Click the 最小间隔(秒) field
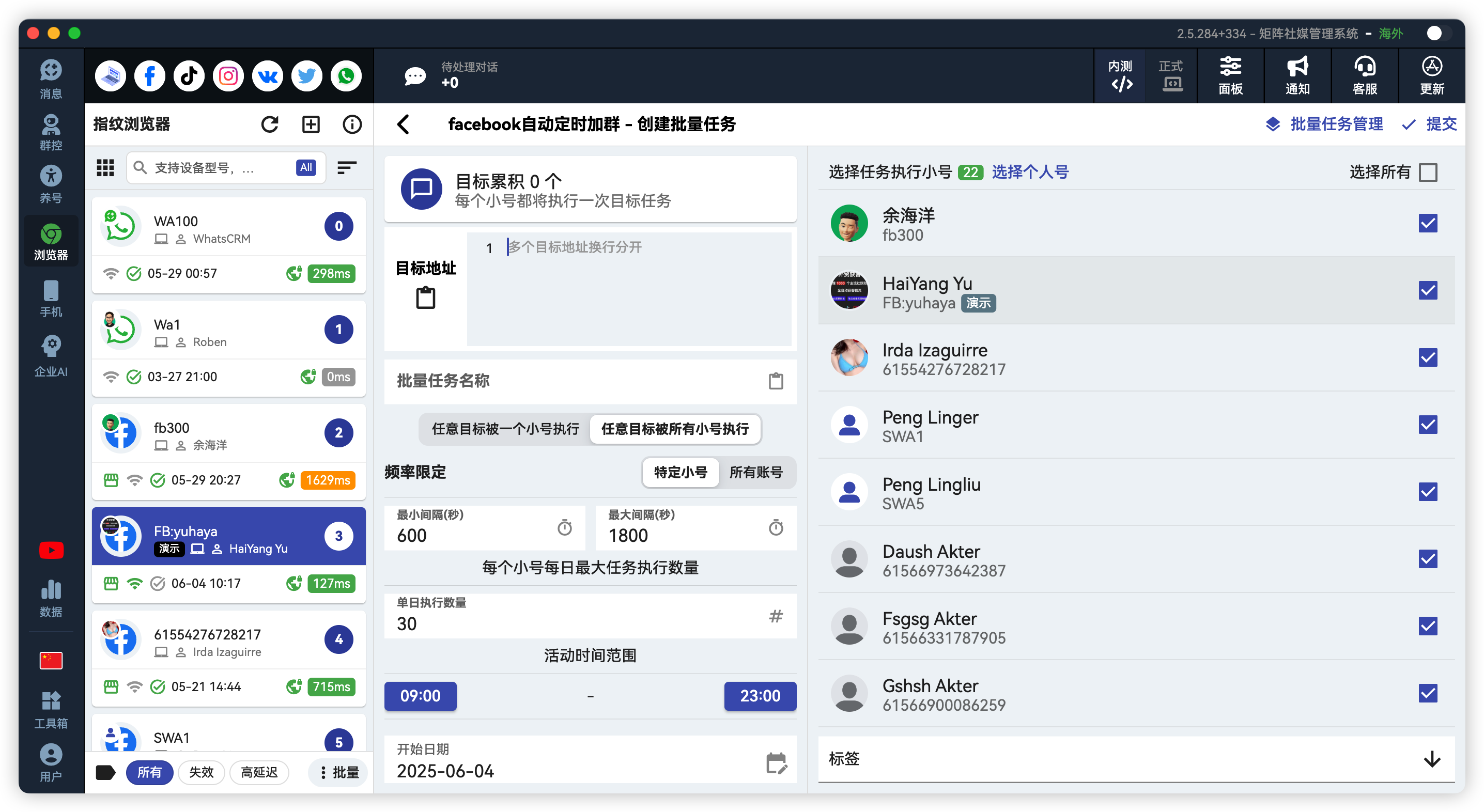Image resolution: width=1484 pixels, height=812 pixels. pyautogui.click(x=485, y=527)
